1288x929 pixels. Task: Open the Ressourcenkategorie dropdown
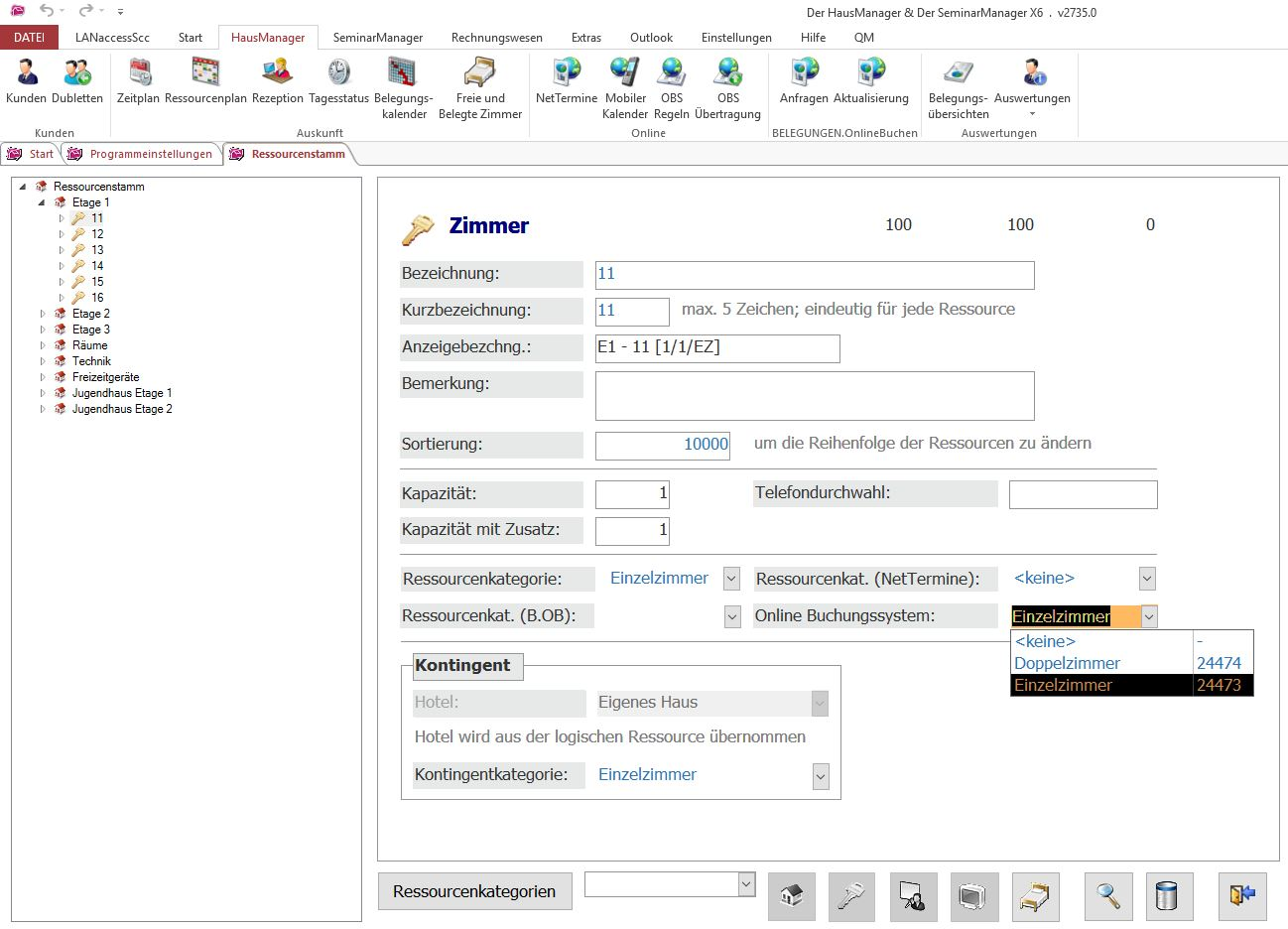tap(731, 579)
